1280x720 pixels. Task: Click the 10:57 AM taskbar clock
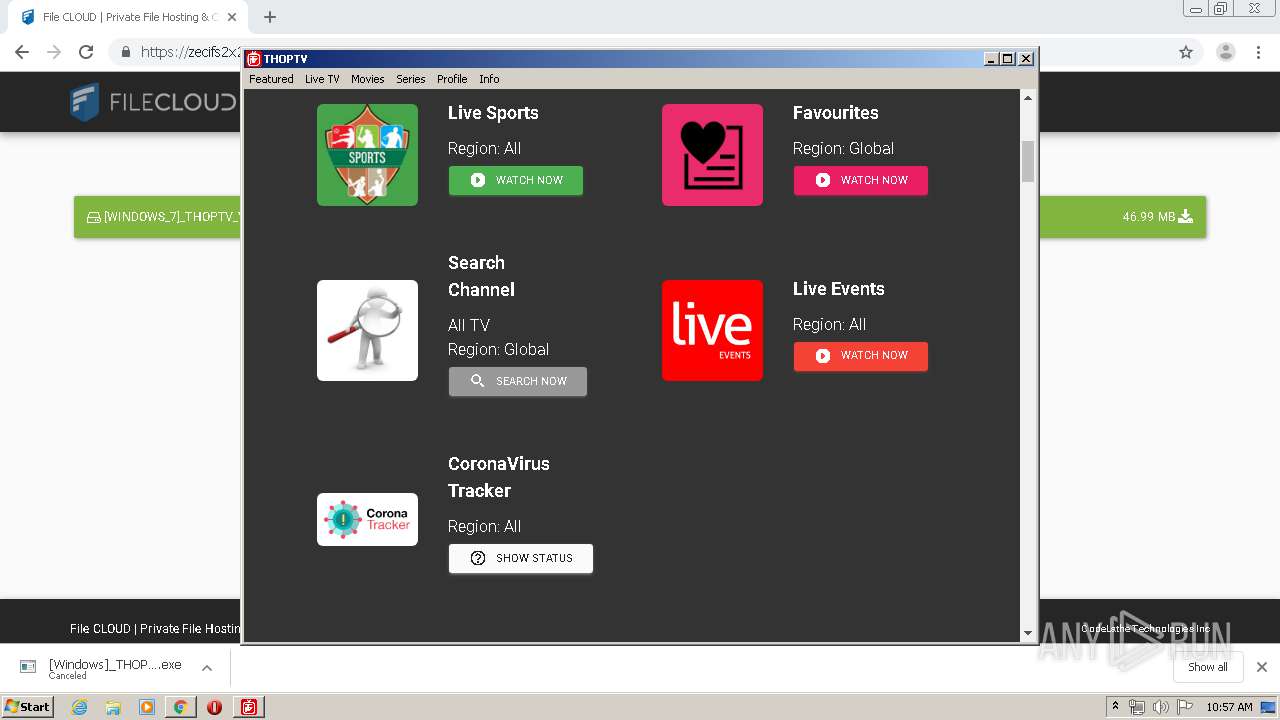(x=1229, y=707)
